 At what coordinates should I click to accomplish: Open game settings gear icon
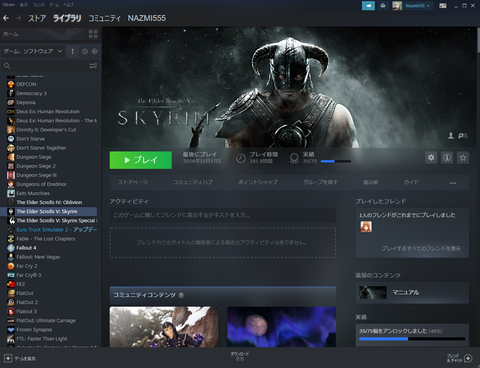point(431,158)
